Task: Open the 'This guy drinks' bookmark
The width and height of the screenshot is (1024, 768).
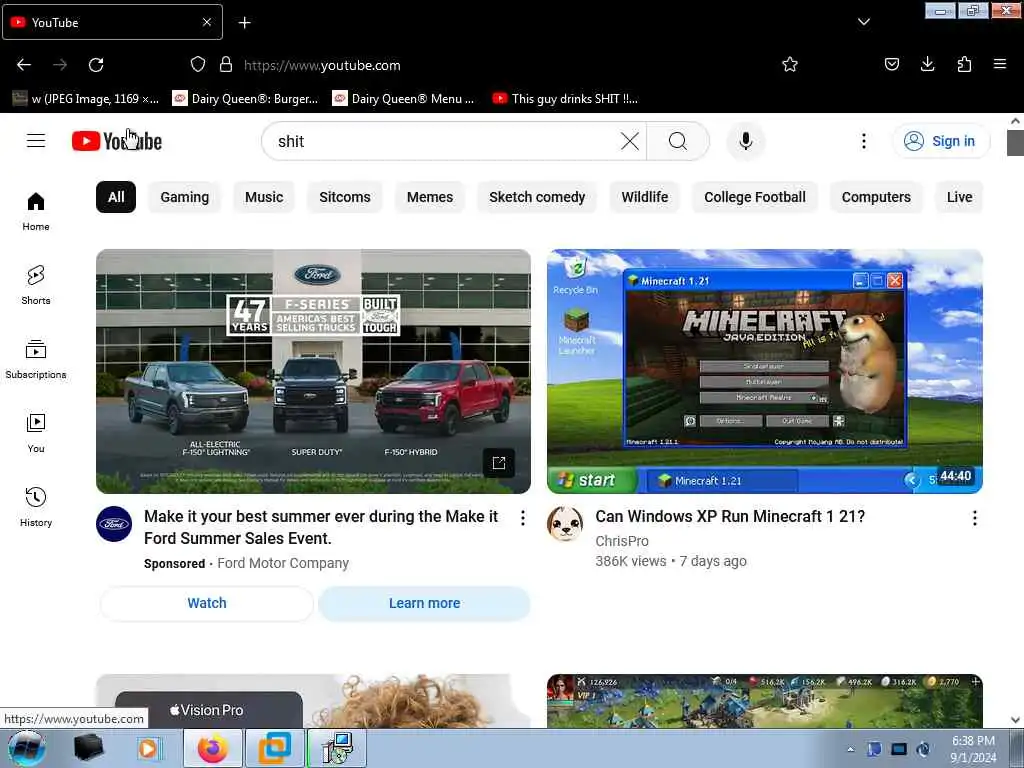Action: [566, 99]
